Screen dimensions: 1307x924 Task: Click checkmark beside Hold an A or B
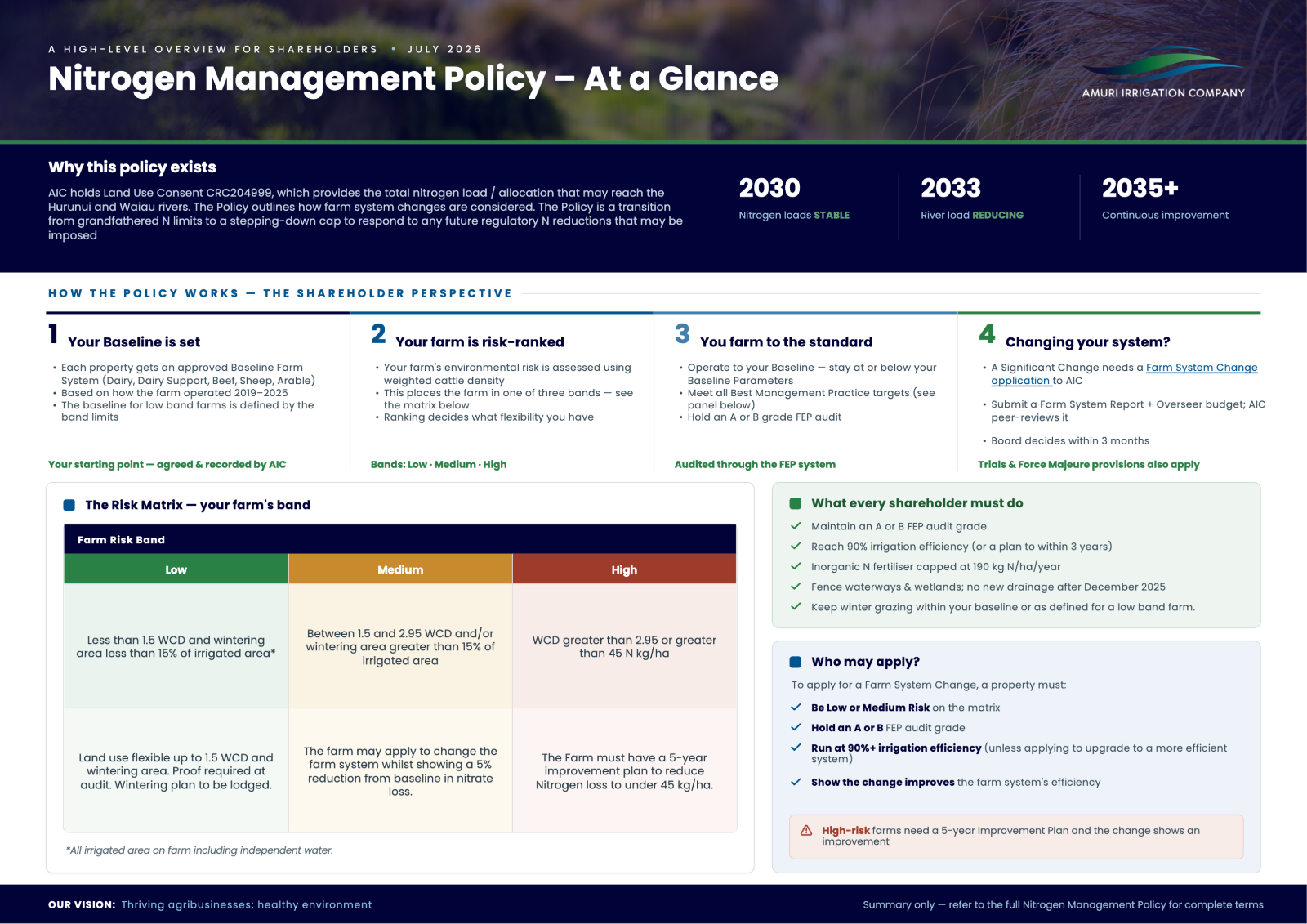796,727
